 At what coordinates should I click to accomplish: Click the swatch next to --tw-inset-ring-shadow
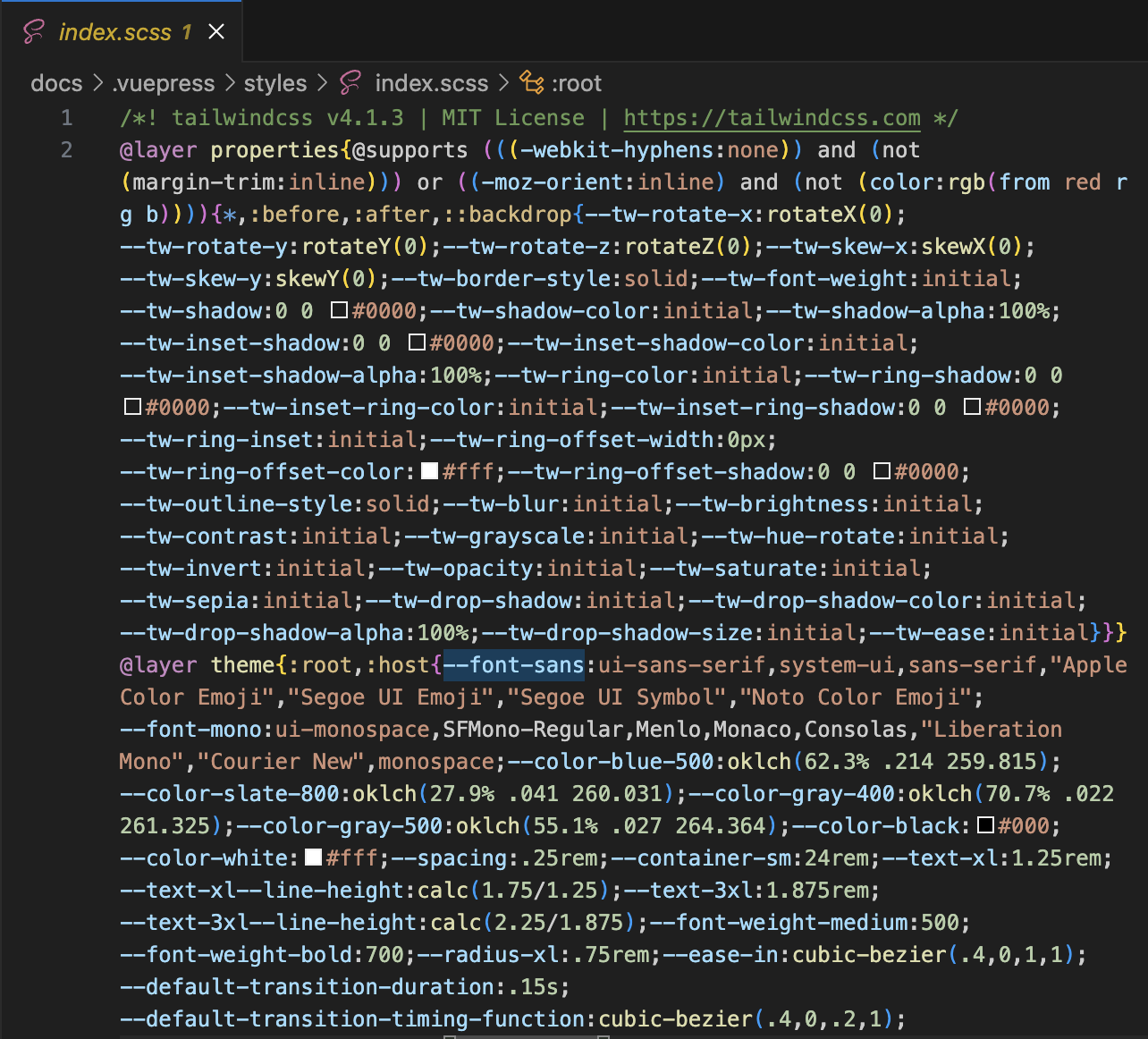(974, 407)
